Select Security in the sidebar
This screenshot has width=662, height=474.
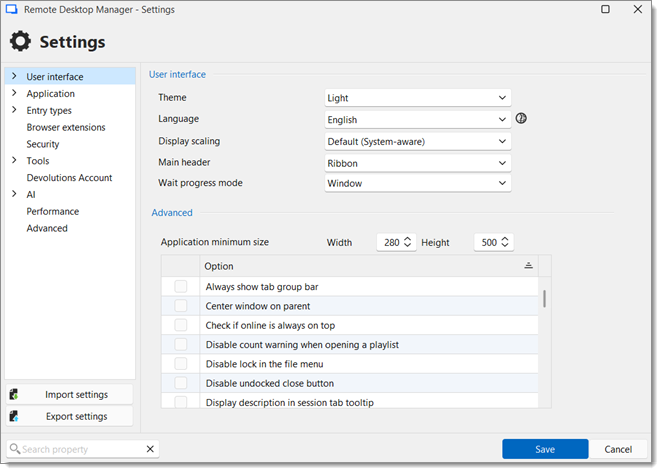(43, 144)
